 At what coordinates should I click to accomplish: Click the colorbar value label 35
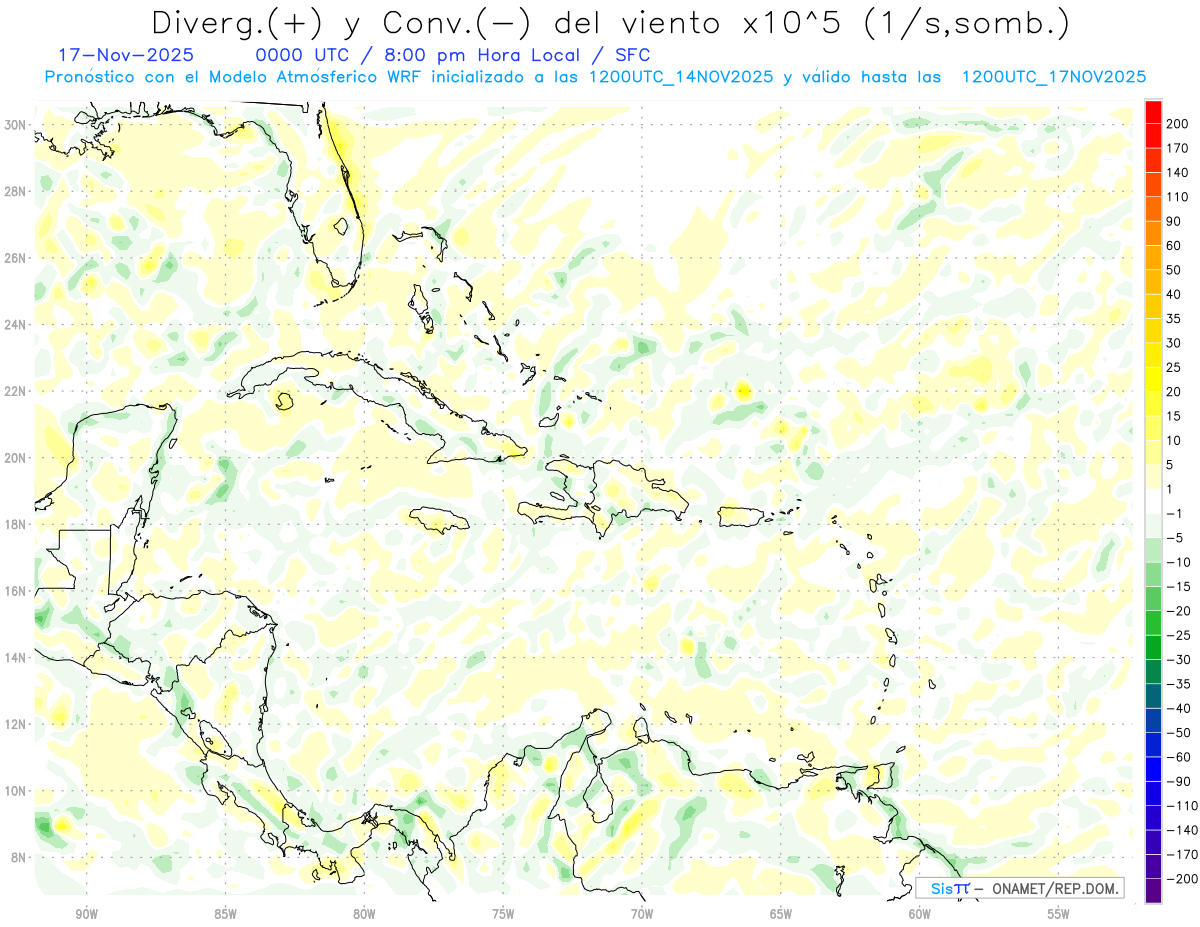1175,319
